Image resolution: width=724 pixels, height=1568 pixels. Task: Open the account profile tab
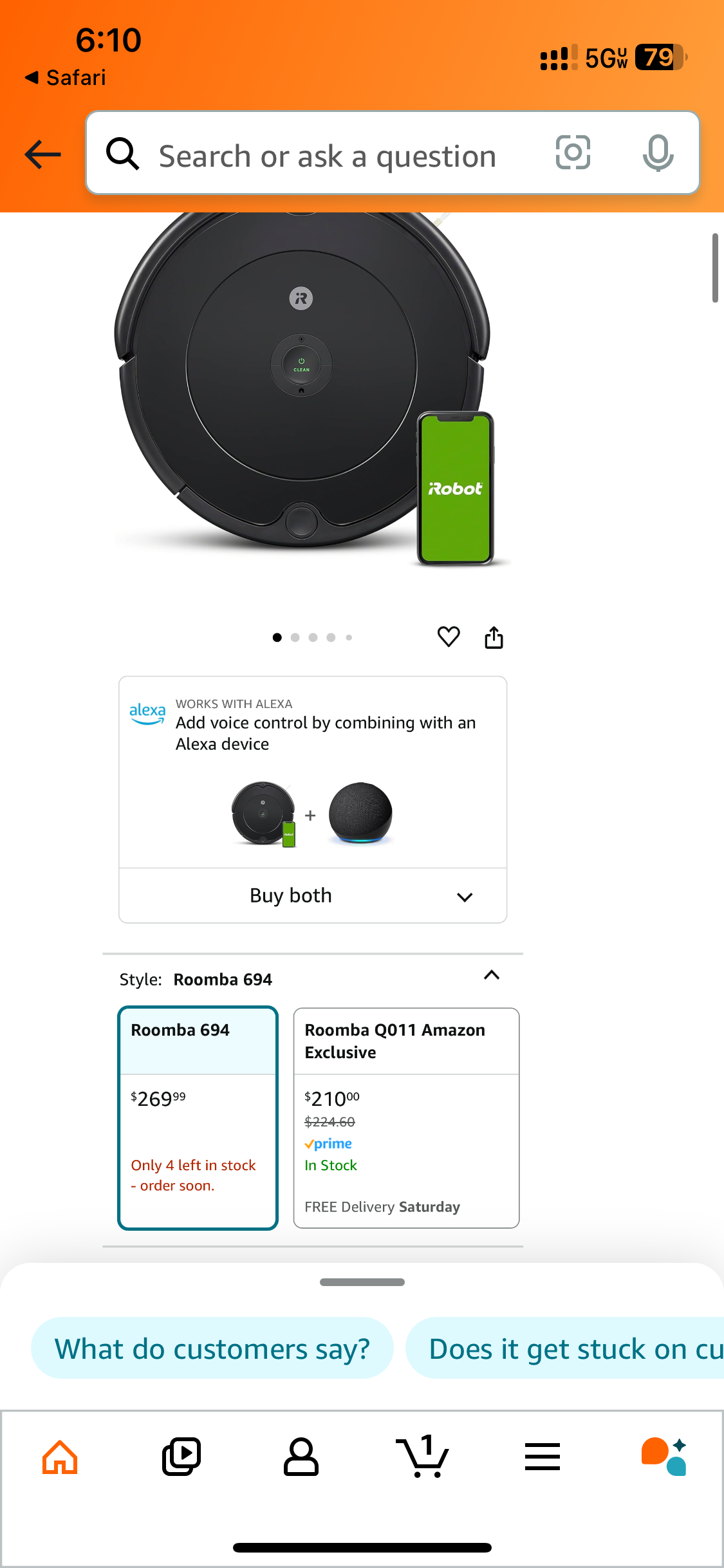[301, 1457]
